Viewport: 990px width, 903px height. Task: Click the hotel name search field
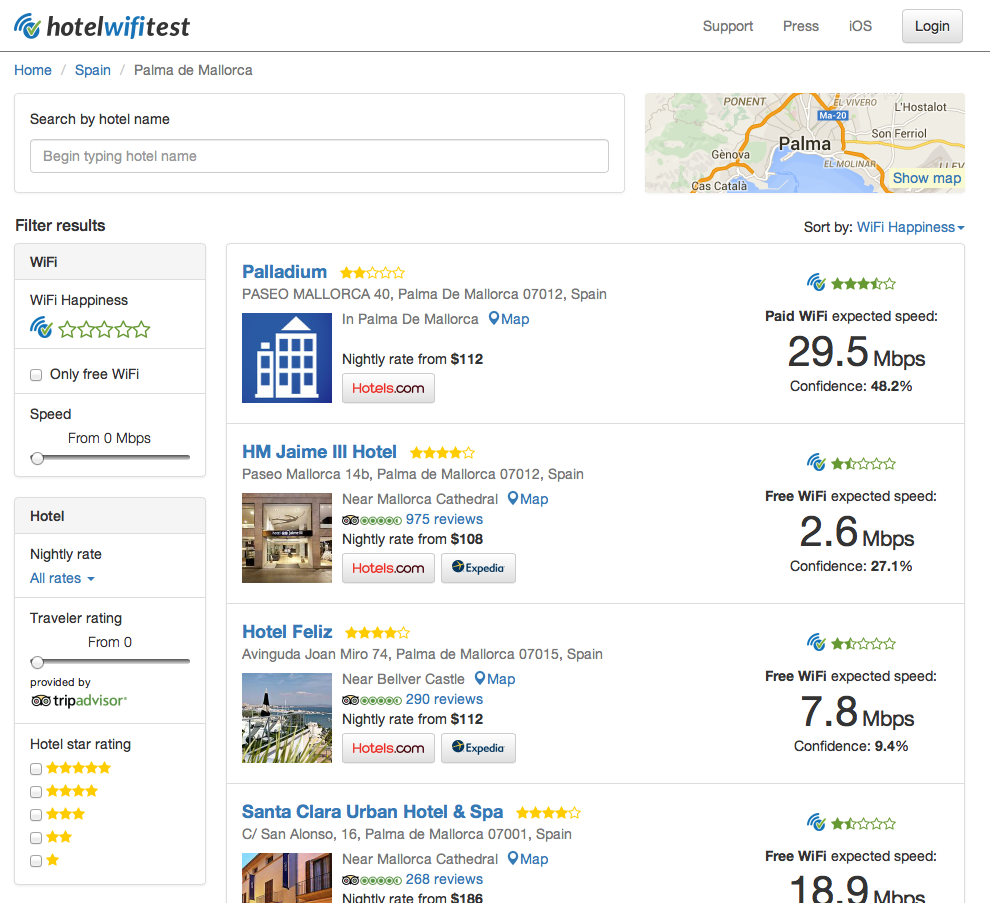[x=319, y=156]
